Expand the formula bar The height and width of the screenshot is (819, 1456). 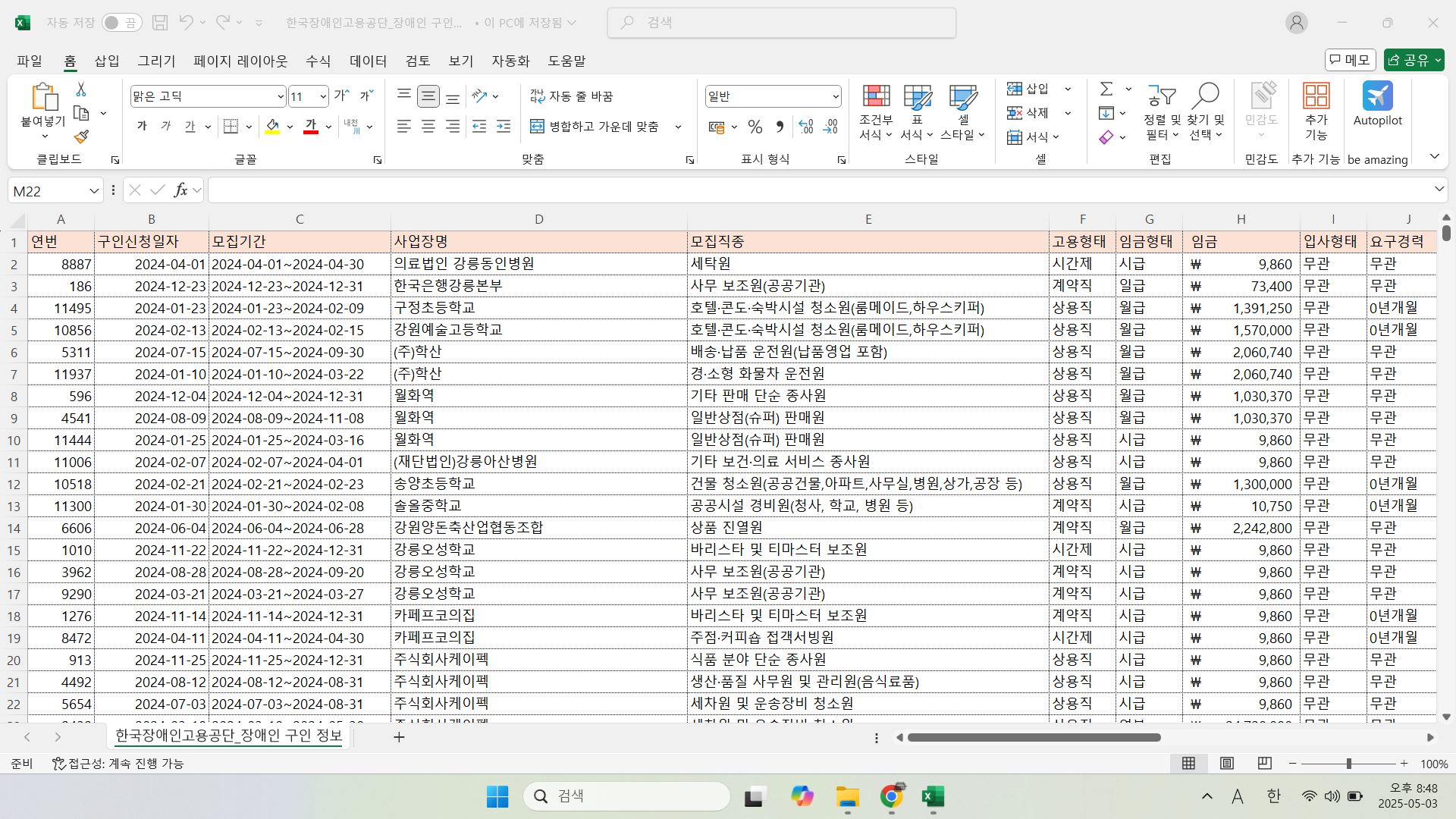pos(1439,190)
